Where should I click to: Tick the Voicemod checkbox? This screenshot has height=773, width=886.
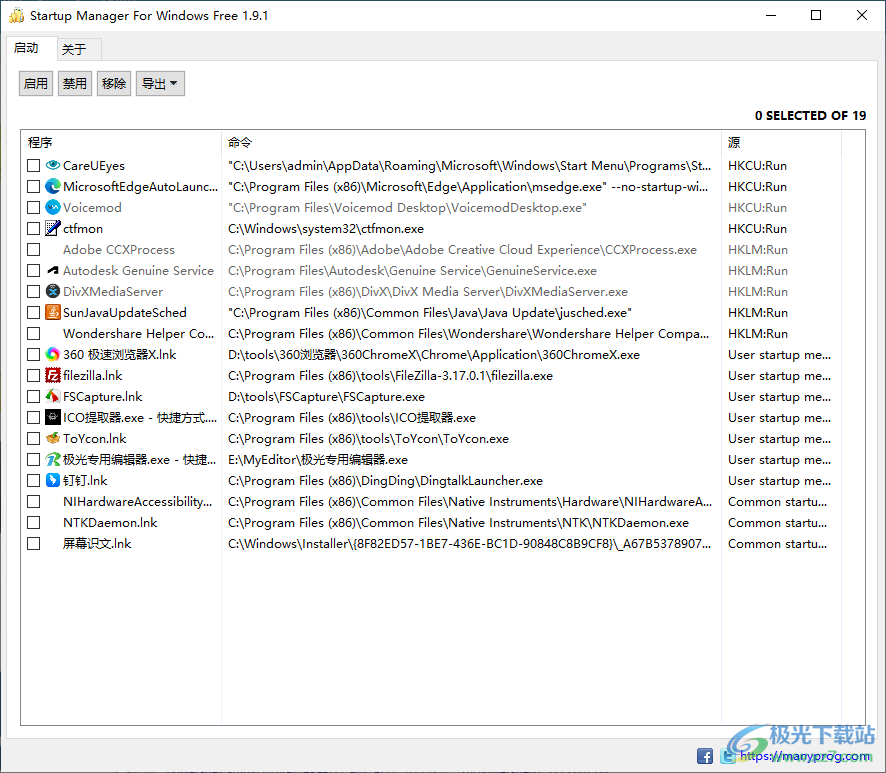pyautogui.click(x=34, y=207)
